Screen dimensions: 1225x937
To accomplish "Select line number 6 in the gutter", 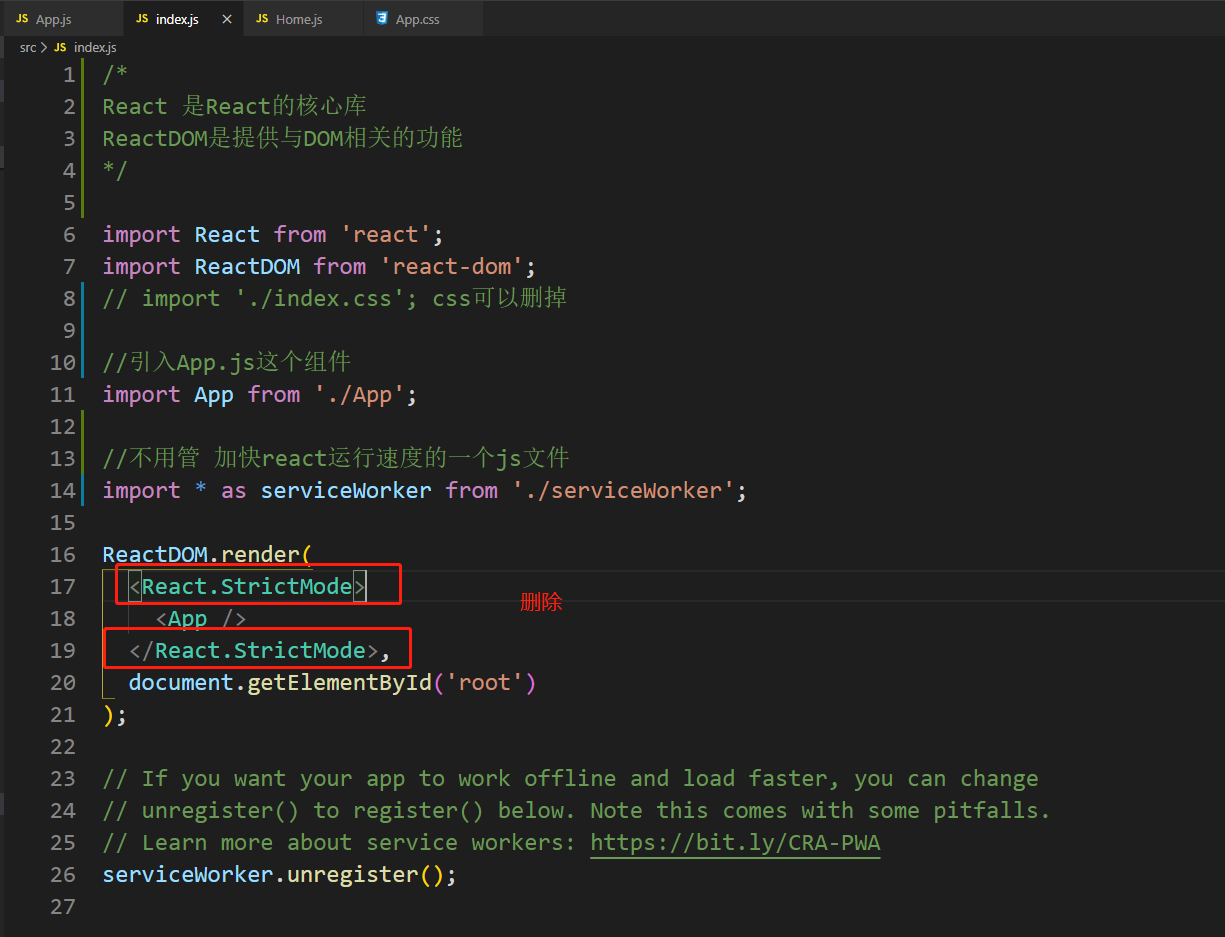I will pos(68,235).
